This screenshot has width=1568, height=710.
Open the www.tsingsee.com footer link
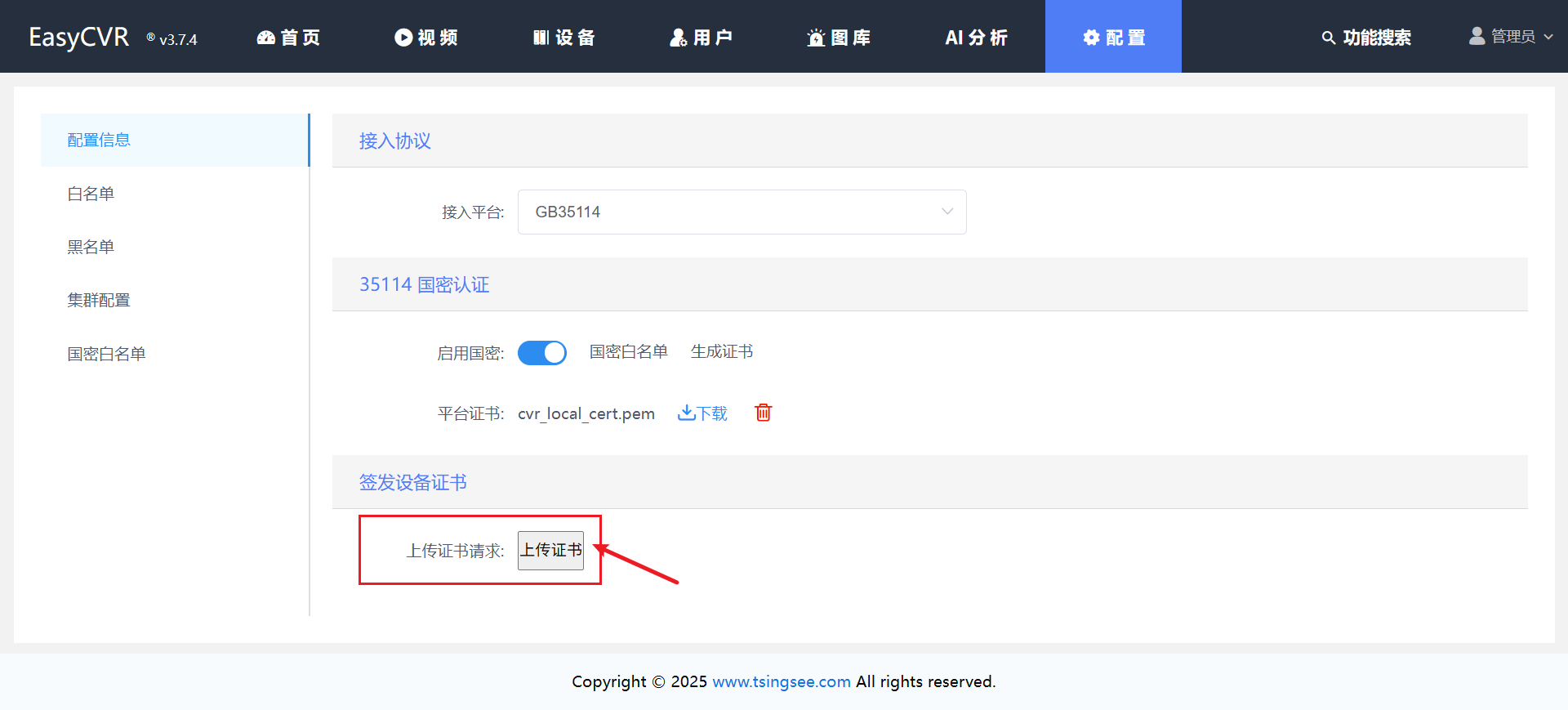pyautogui.click(x=781, y=682)
